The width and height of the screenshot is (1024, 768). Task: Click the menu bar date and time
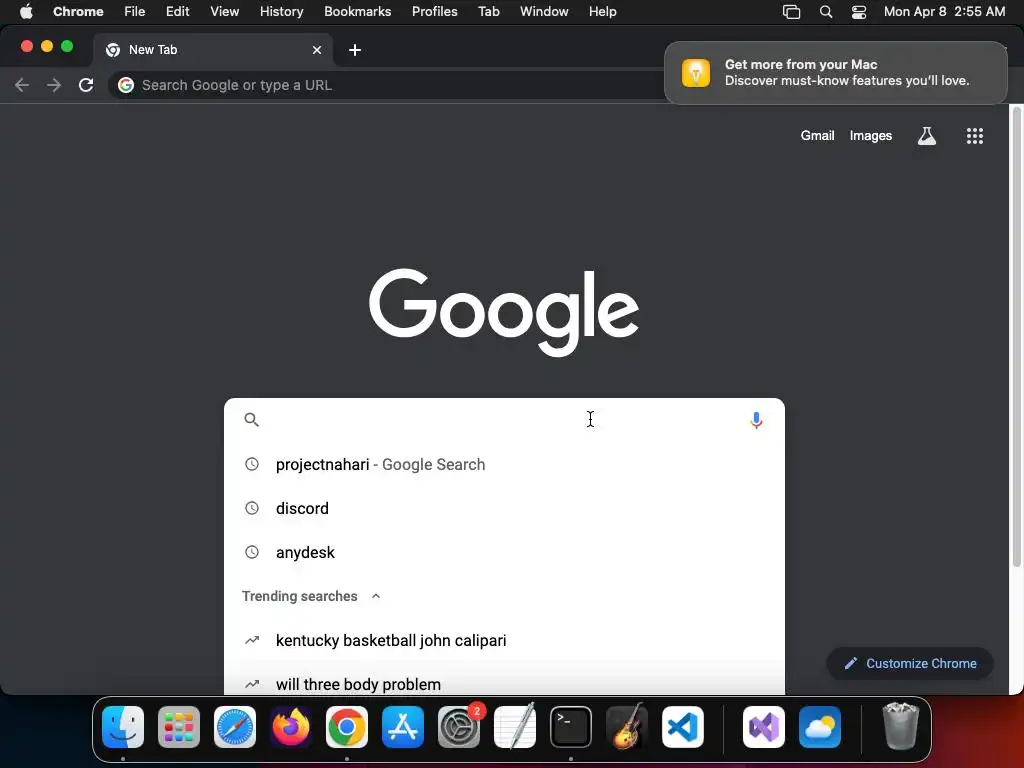pyautogui.click(x=944, y=12)
